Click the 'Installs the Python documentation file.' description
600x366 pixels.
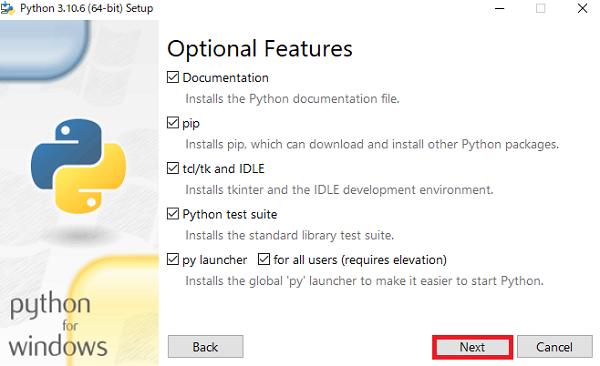292,99
